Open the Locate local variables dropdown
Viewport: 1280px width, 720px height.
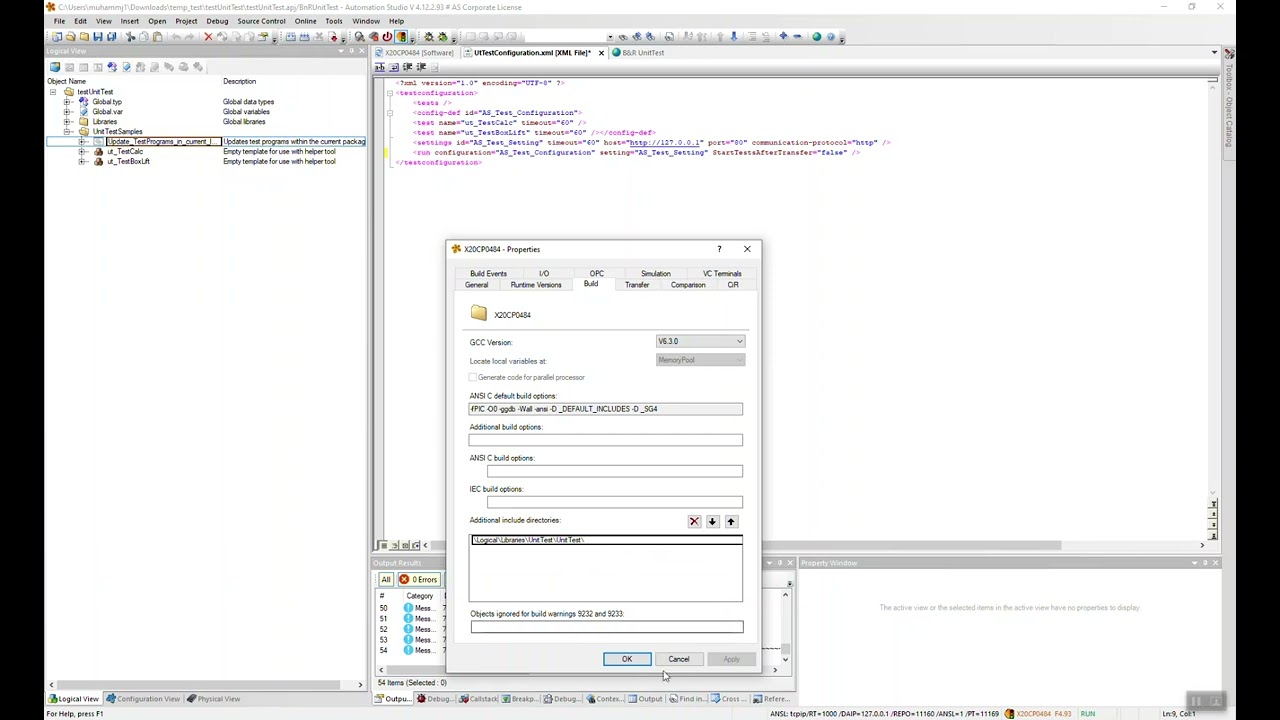coord(700,360)
